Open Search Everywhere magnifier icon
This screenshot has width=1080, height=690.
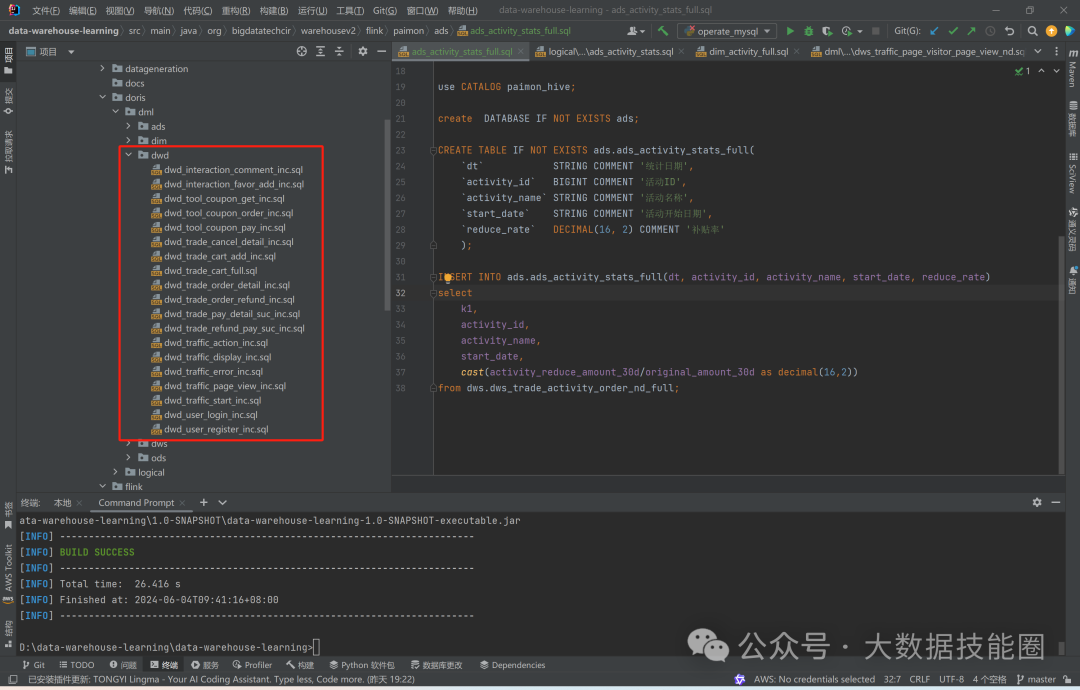tap(1031, 31)
